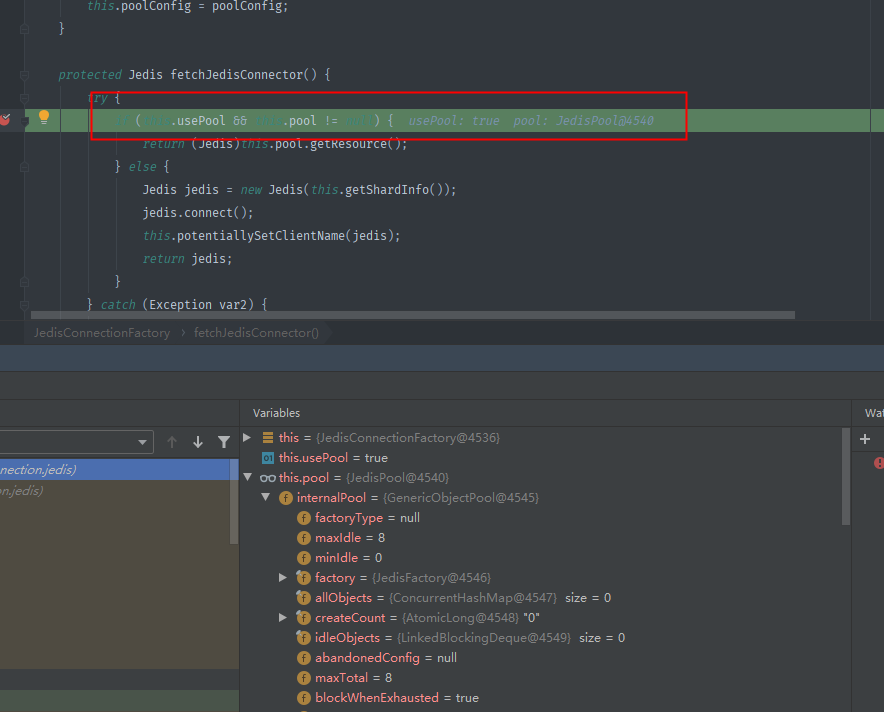Click the plus icon to add watch
The height and width of the screenshot is (712, 884).
[865, 439]
